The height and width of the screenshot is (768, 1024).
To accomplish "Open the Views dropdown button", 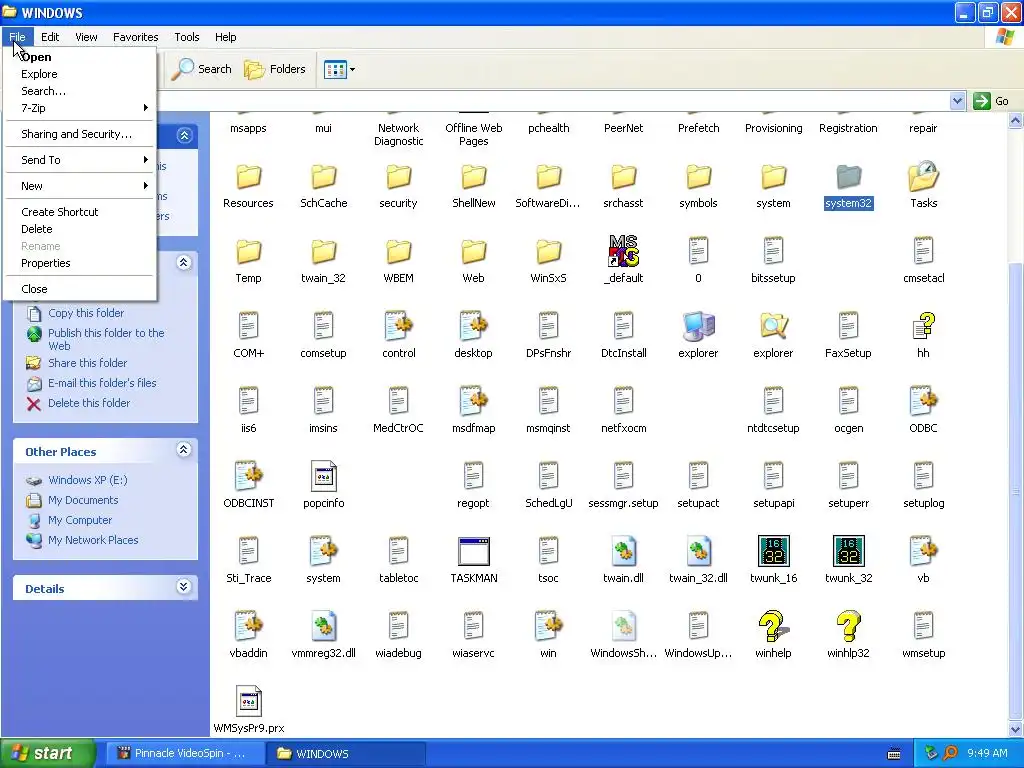I will [340, 69].
